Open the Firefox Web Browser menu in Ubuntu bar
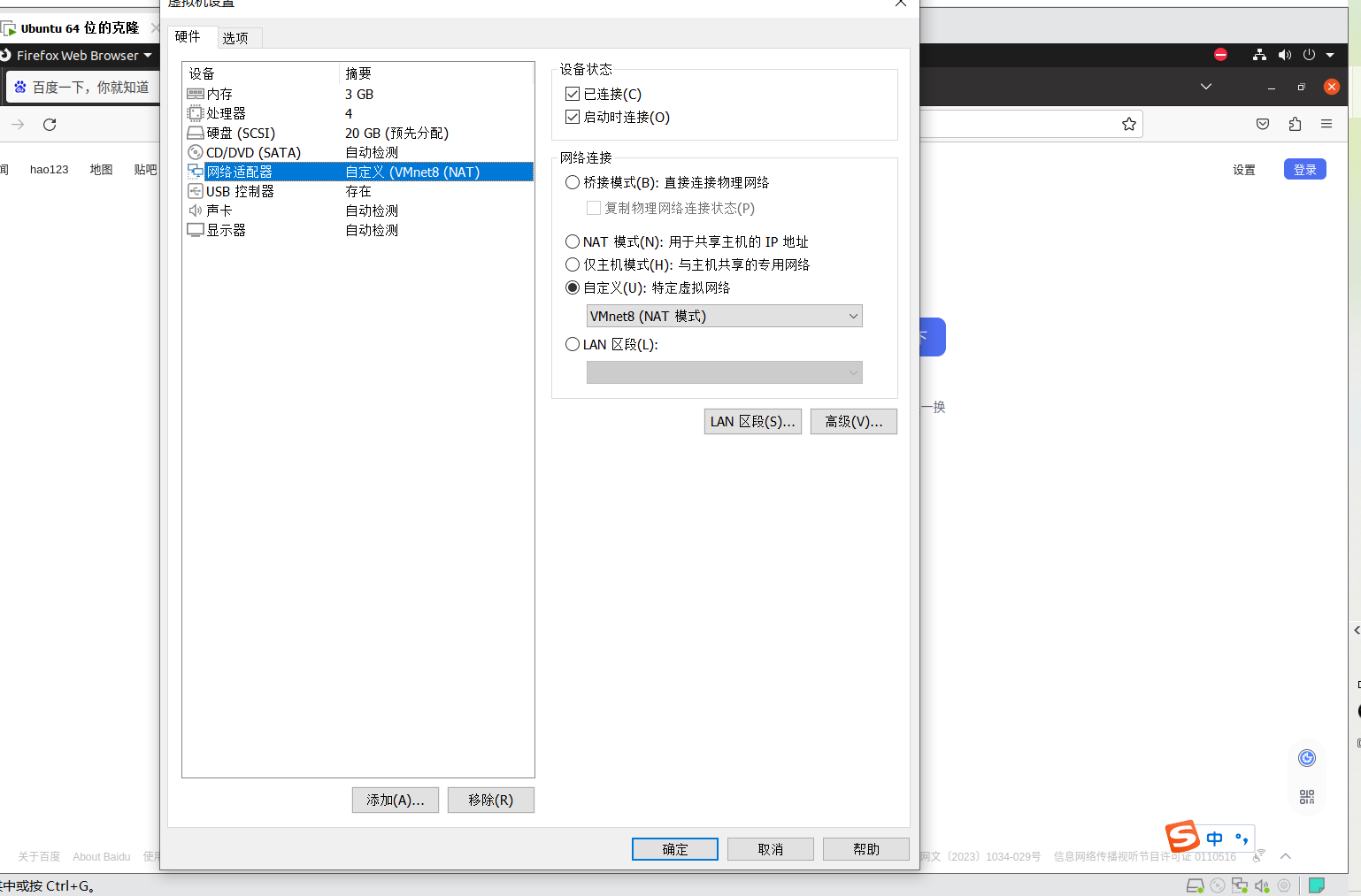This screenshot has width=1361, height=896. point(78,55)
